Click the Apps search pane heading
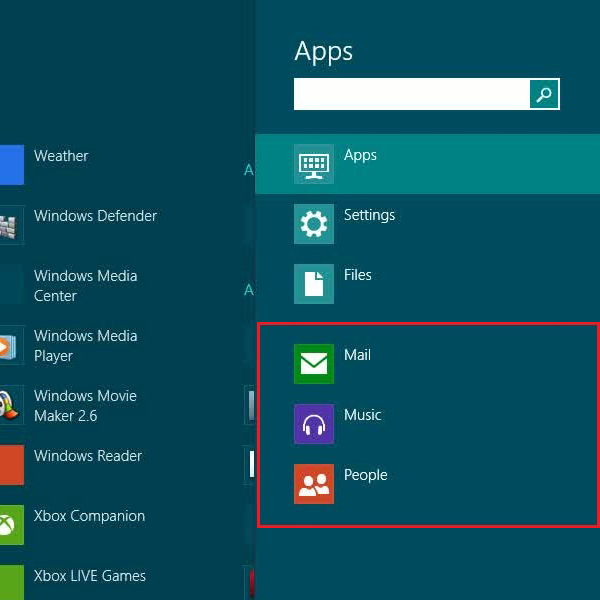600x600 pixels. pos(323,52)
